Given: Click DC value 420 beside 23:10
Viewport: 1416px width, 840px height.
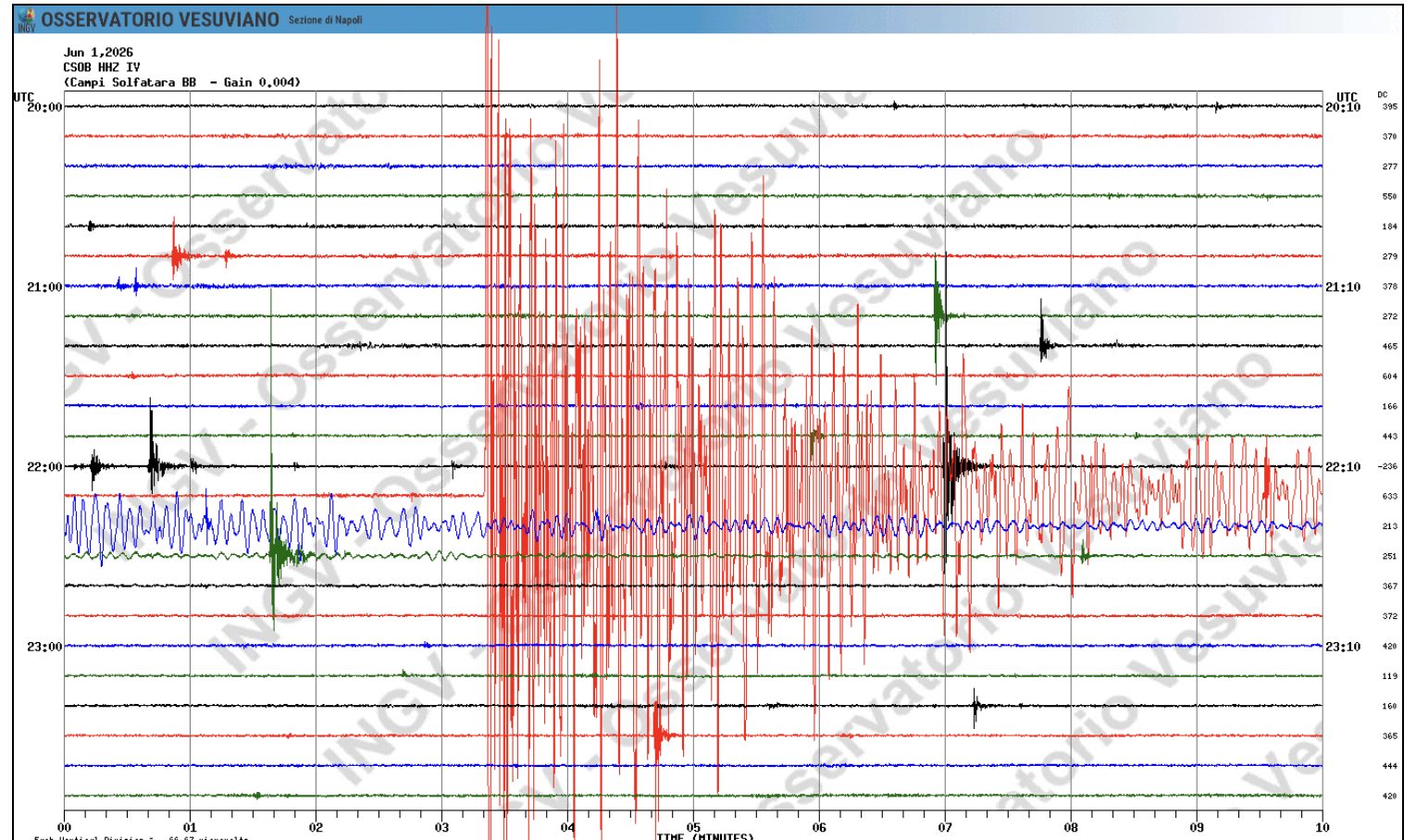Looking at the screenshot, I should pyautogui.click(x=1390, y=647).
